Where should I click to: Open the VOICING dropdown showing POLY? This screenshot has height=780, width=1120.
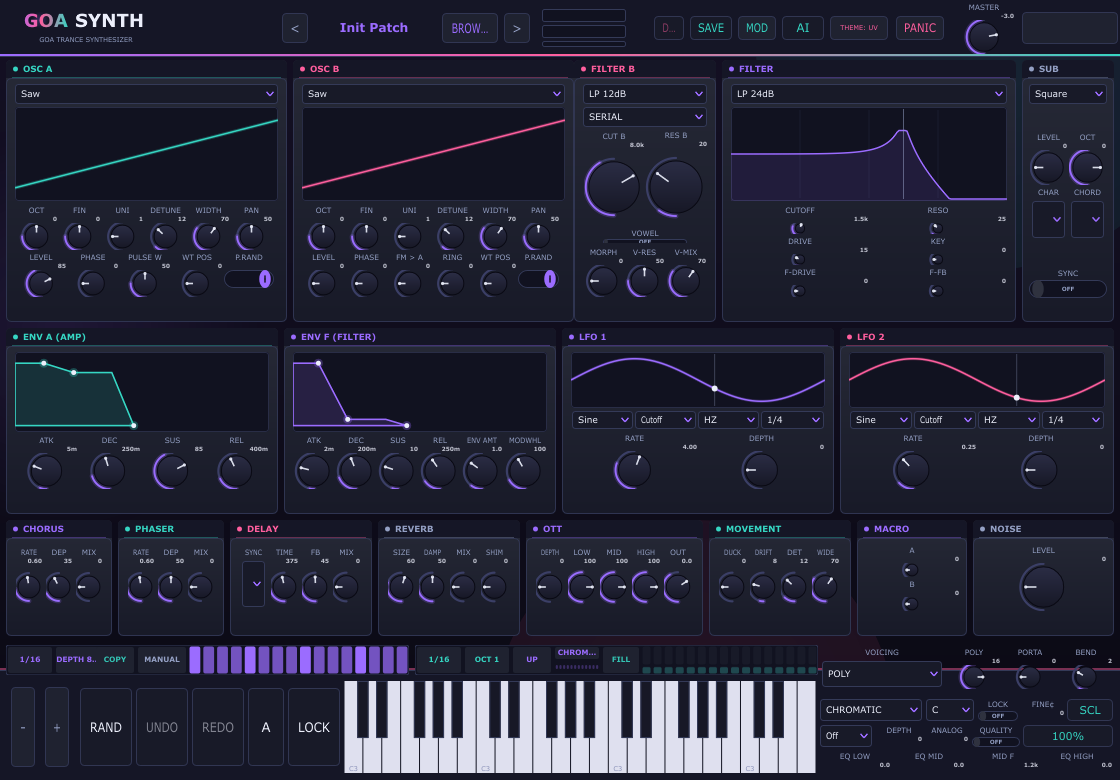point(881,674)
